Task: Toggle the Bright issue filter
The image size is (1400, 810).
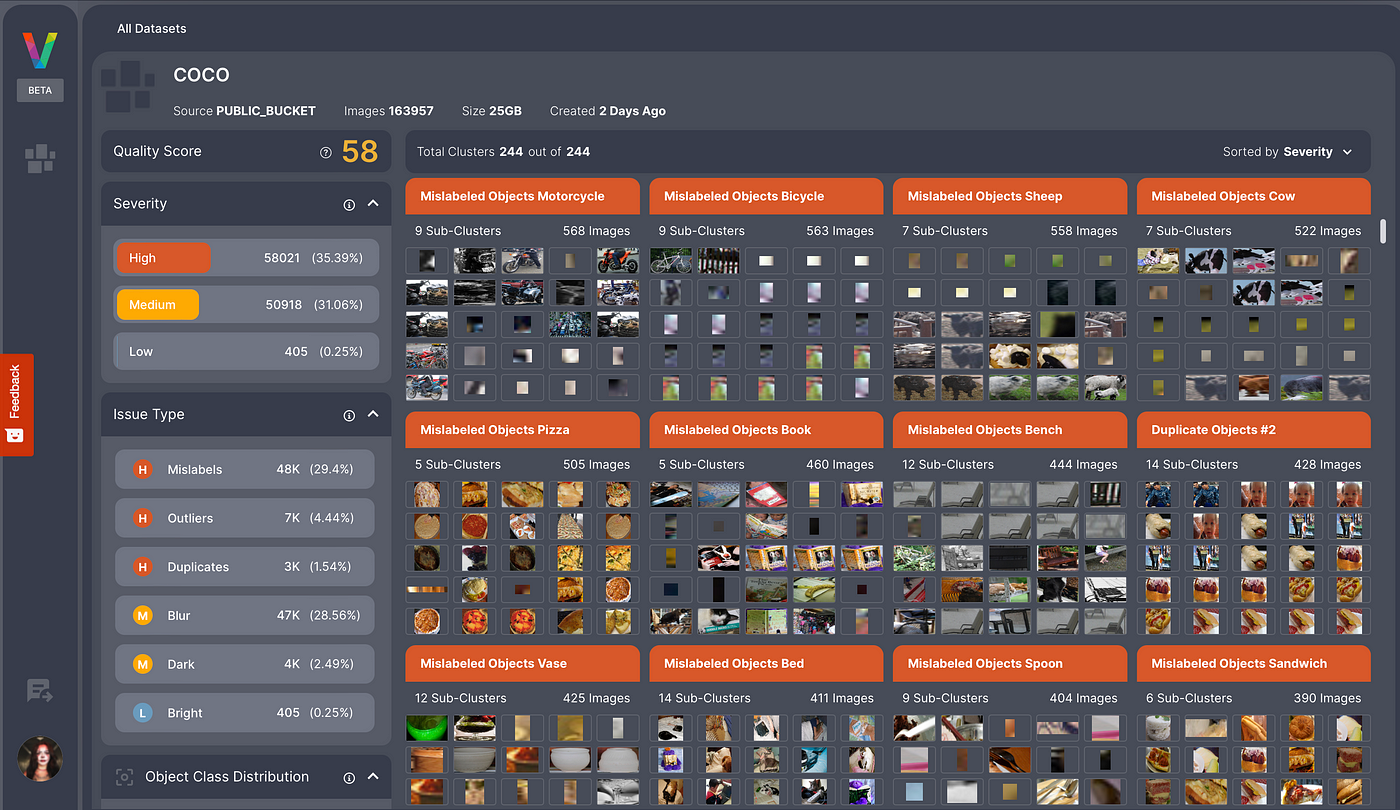Action: point(245,713)
